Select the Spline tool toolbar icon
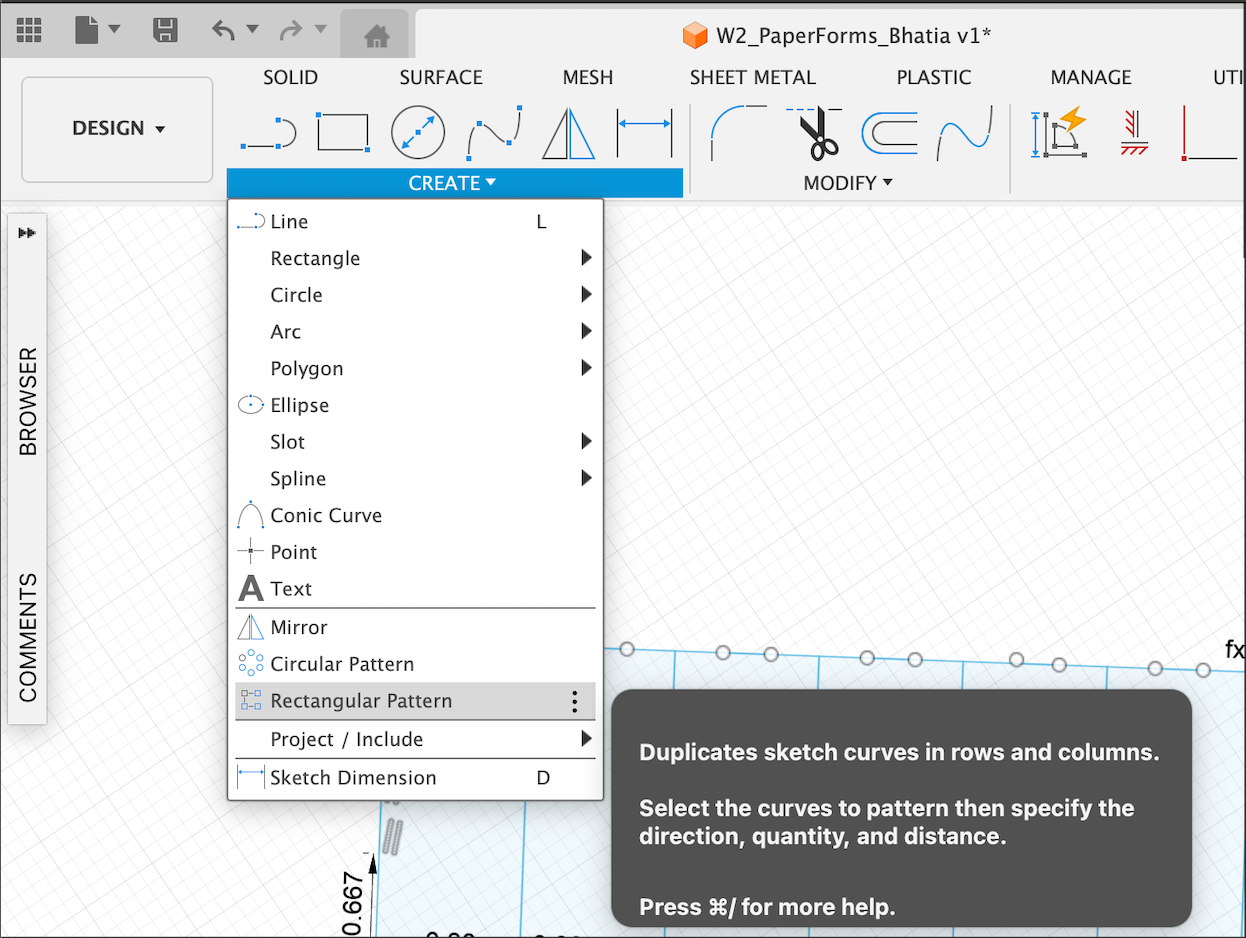This screenshot has height=938, width=1246. (494, 133)
